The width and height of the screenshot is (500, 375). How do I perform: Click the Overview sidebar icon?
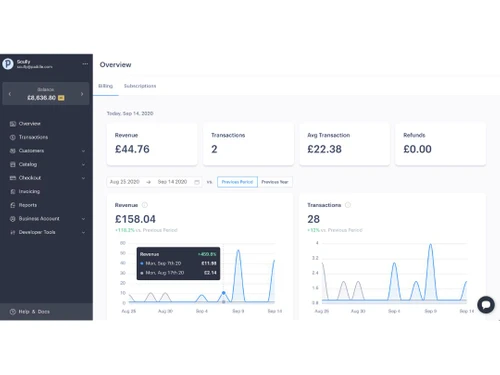(x=13, y=124)
